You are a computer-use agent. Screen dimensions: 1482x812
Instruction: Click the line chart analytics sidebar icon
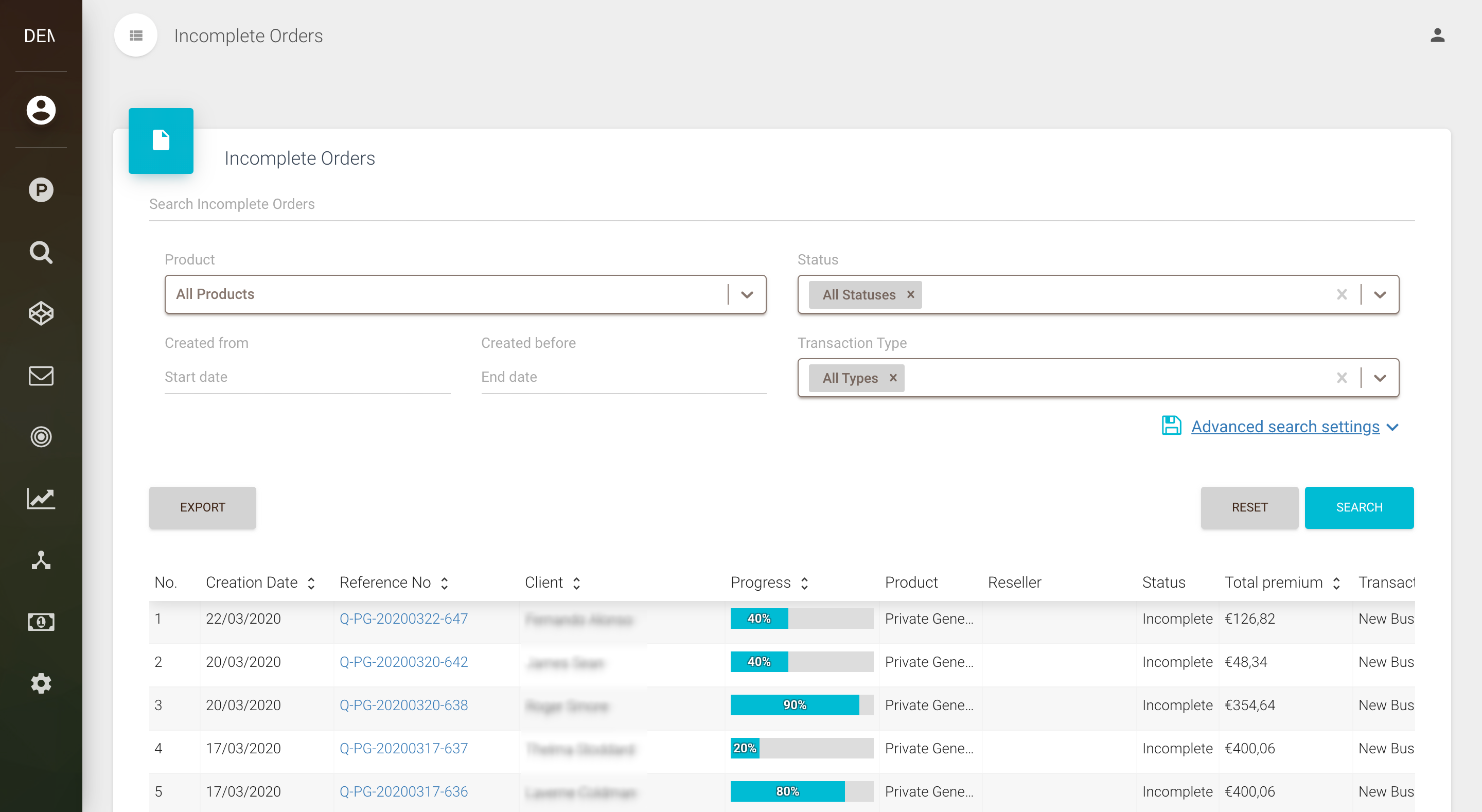(x=41, y=498)
